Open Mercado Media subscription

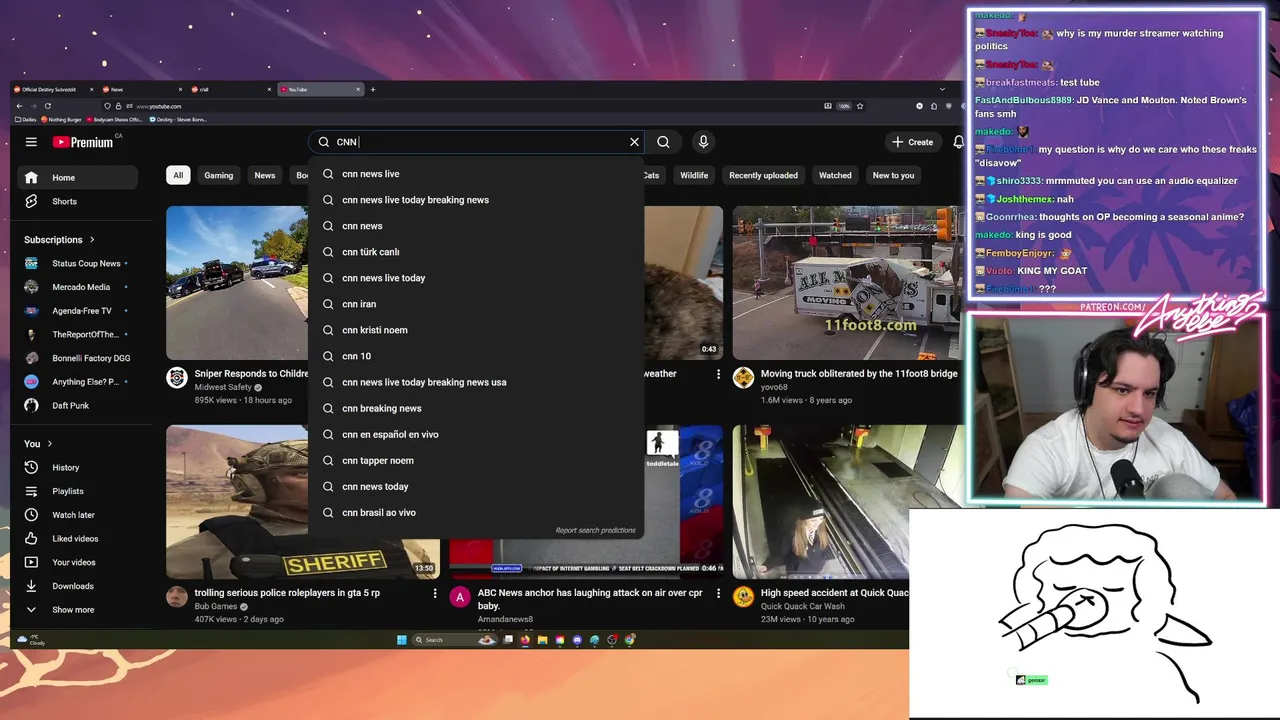click(76, 287)
